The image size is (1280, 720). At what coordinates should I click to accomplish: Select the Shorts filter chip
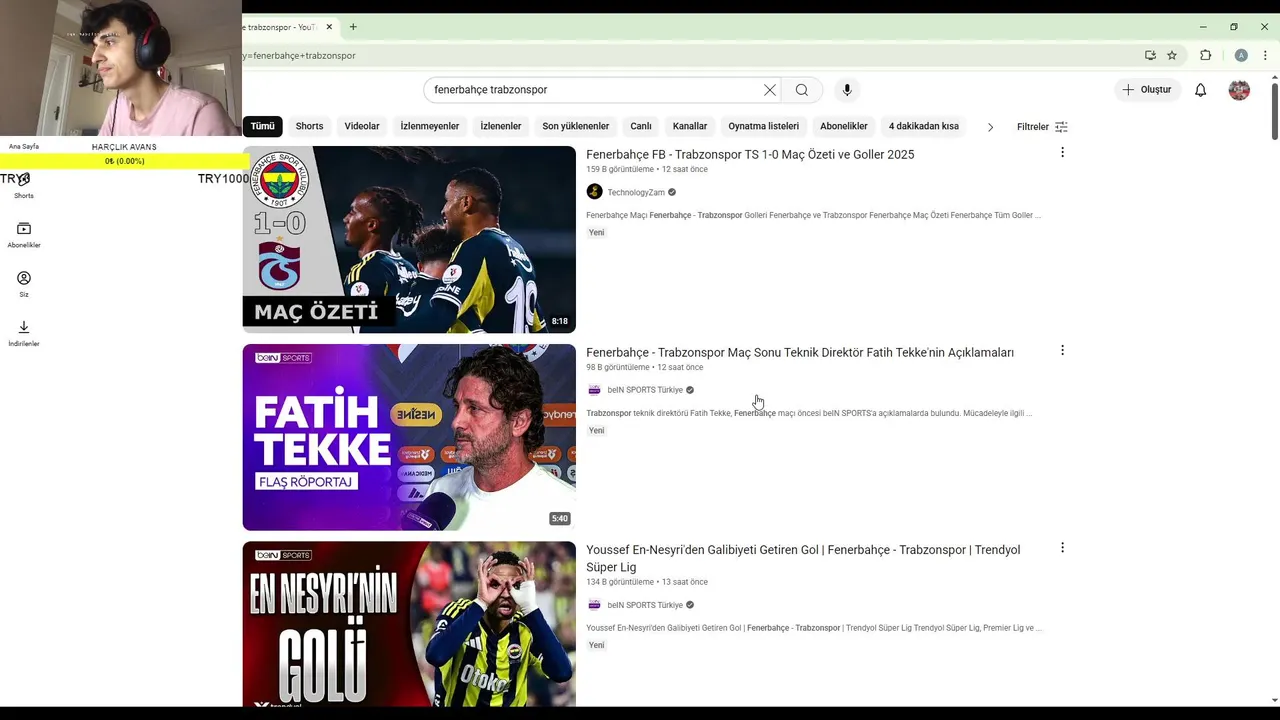pyautogui.click(x=309, y=127)
